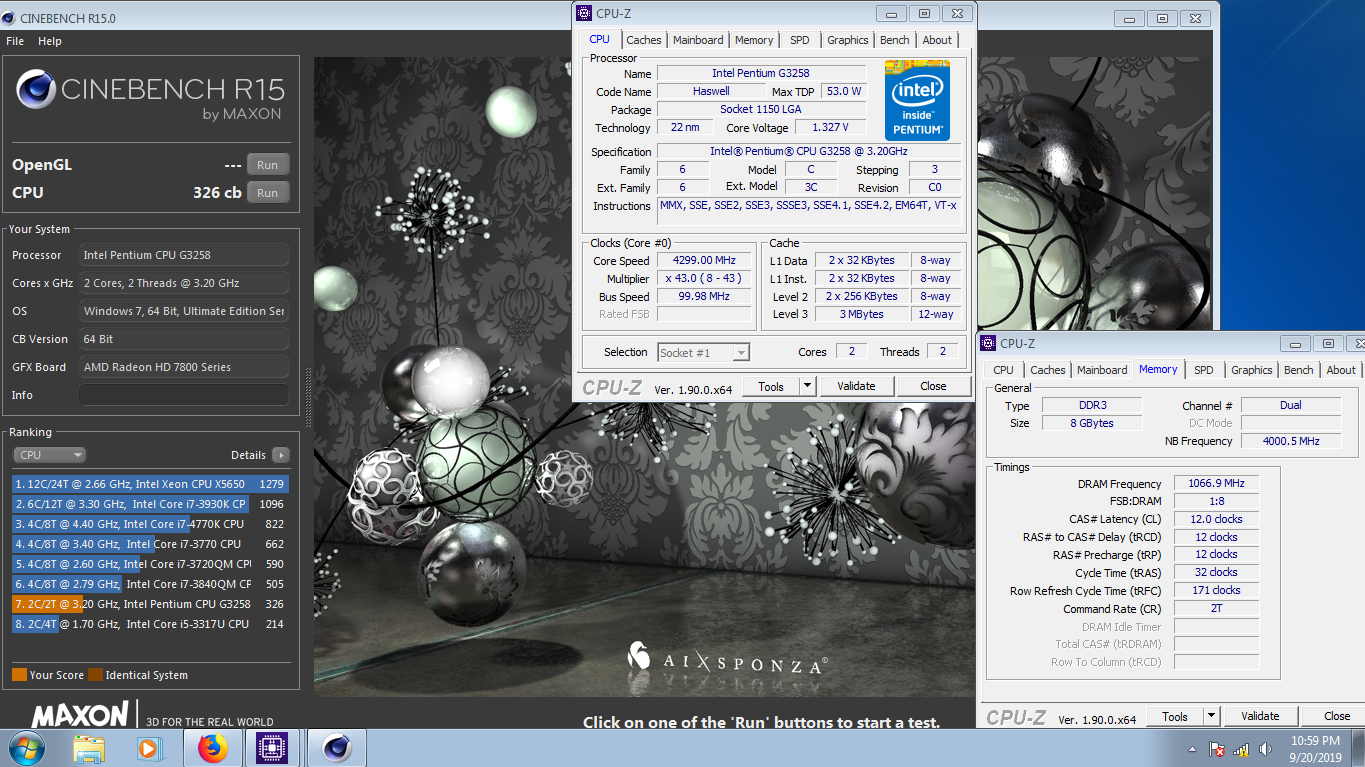Run the OpenGL benchmark
This screenshot has width=1365, height=767.
(x=267, y=165)
